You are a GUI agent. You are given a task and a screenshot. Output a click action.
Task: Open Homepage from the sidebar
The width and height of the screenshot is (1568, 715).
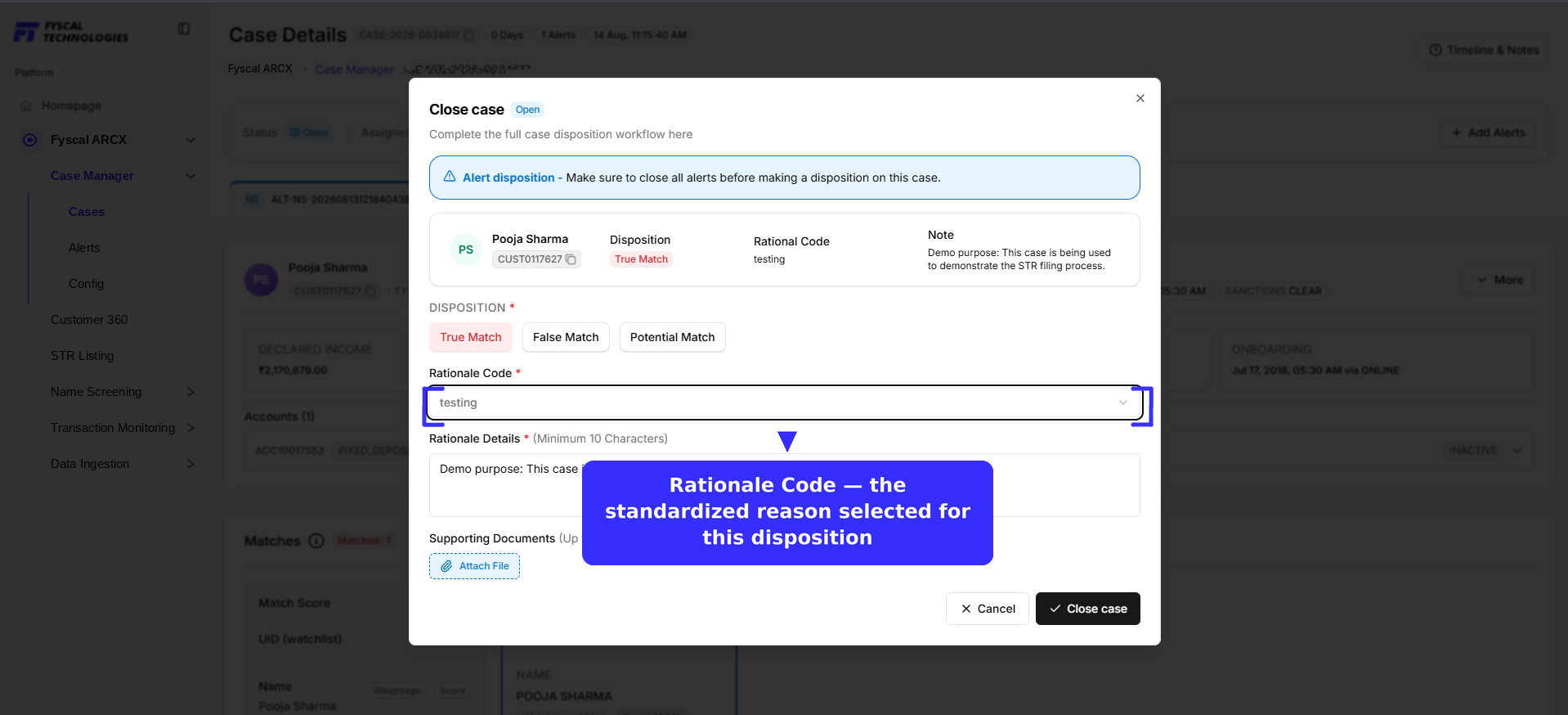coord(71,106)
